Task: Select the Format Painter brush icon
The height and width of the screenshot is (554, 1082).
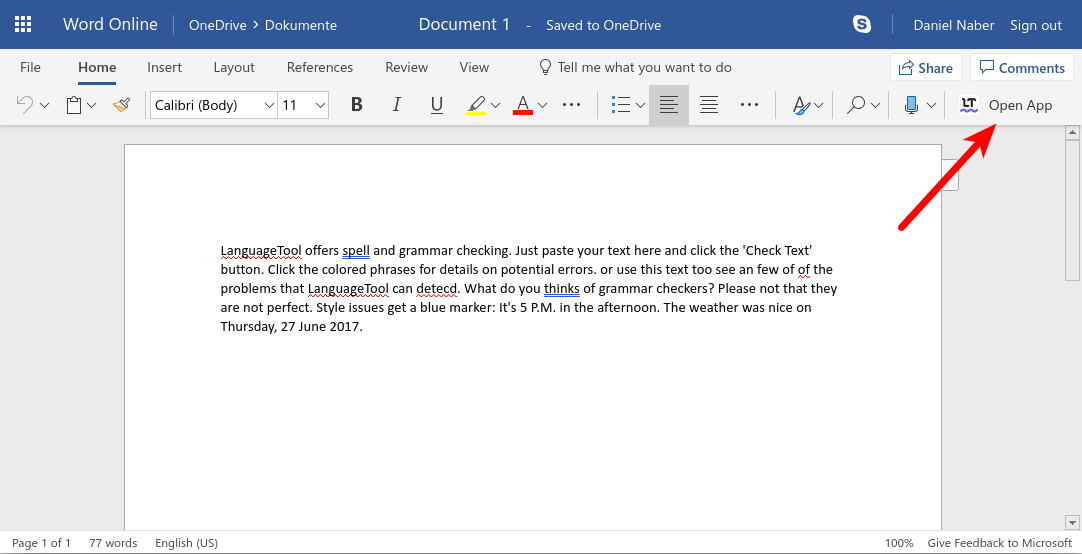Action: (121, 105)
